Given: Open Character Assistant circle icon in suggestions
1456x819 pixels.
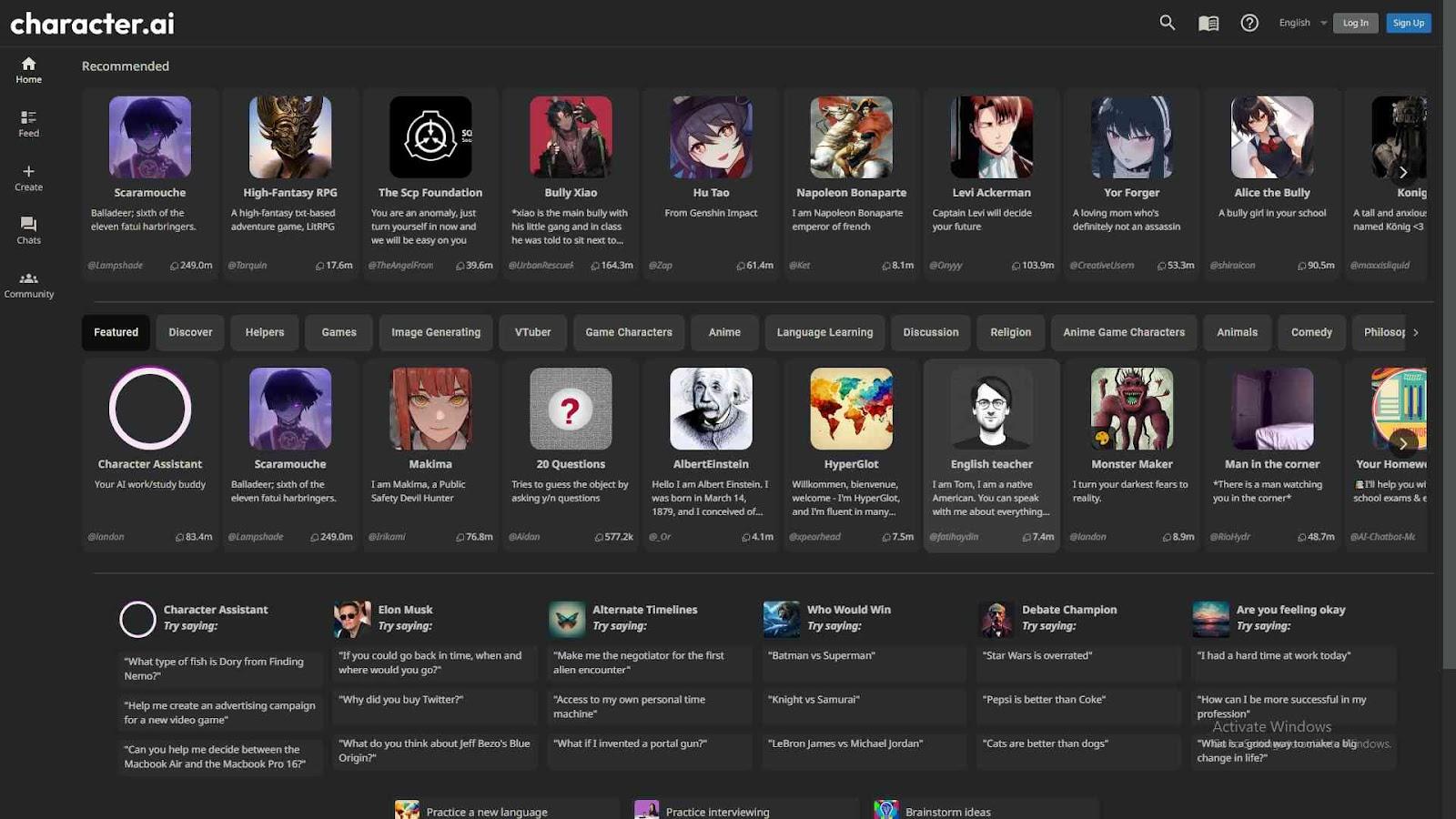Looking at the screenshot, I should coord(137,619).
